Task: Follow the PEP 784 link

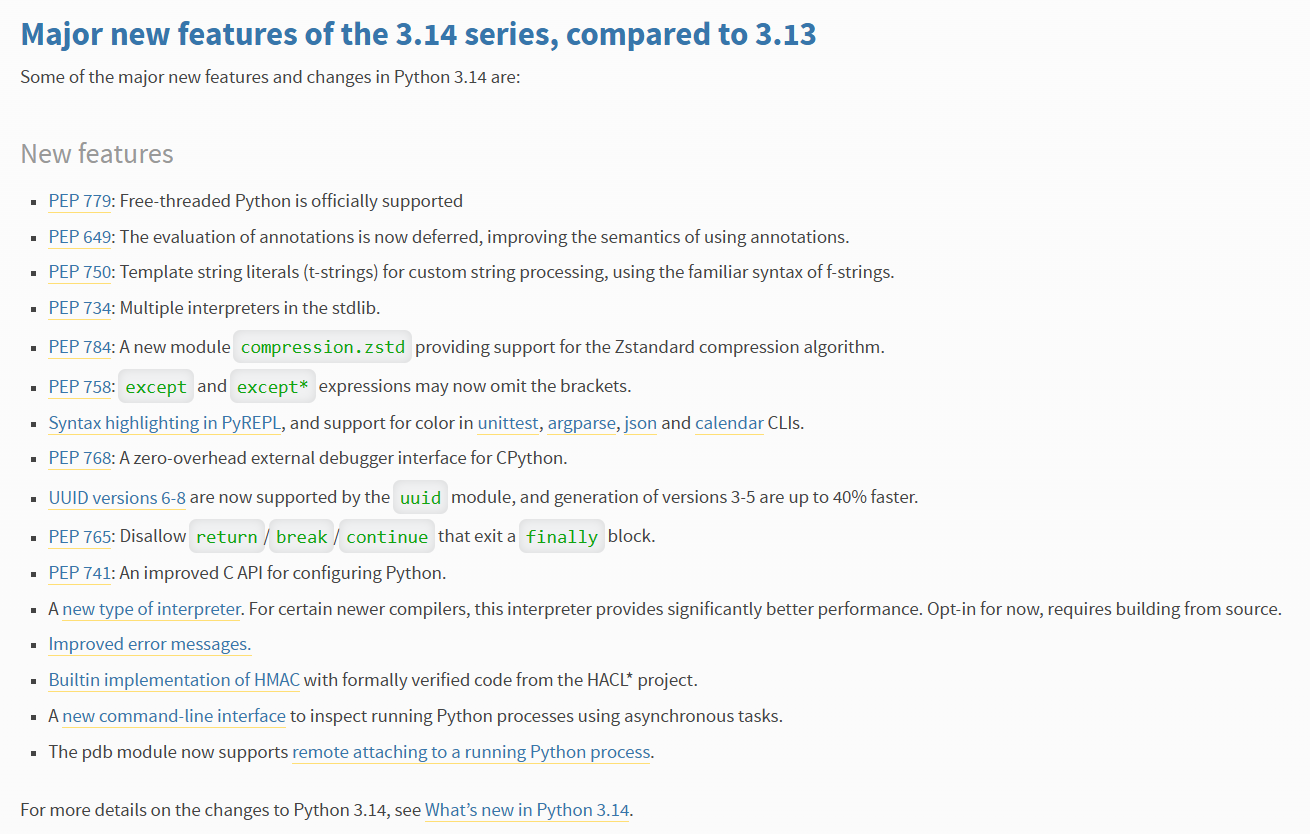Action: pyautogui.click(x=79, y=347)
